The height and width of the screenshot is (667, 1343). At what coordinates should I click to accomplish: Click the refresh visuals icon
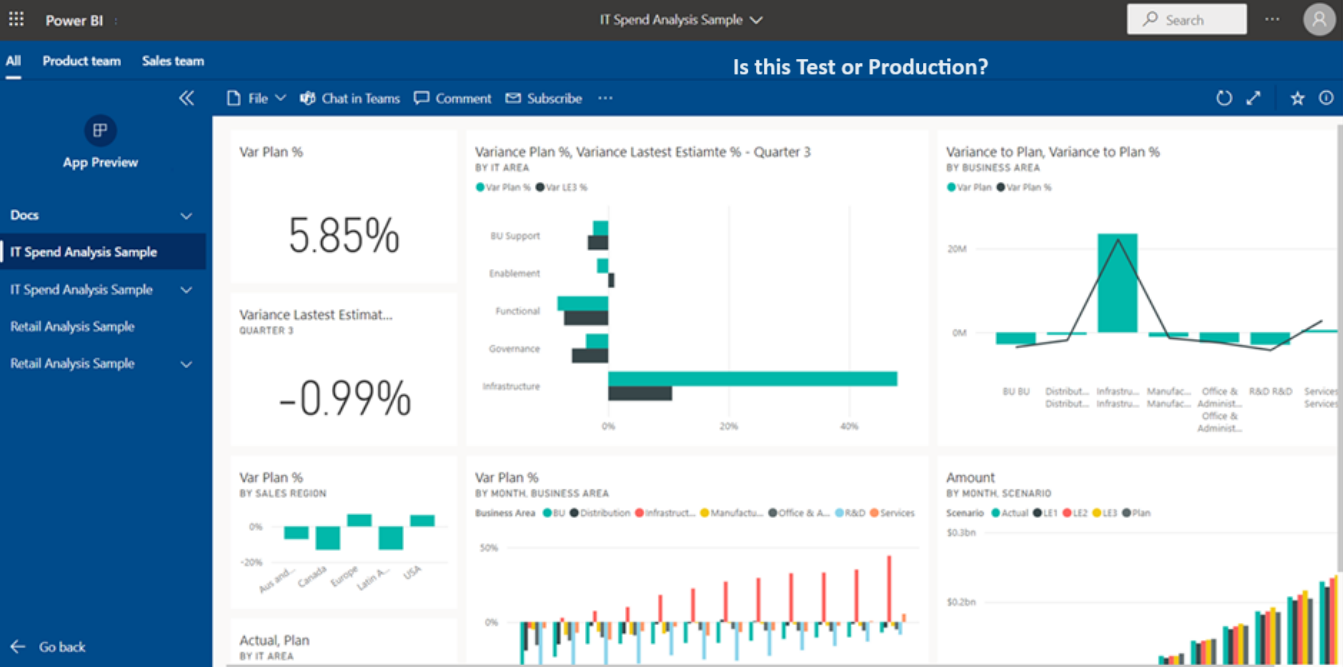1224,98
